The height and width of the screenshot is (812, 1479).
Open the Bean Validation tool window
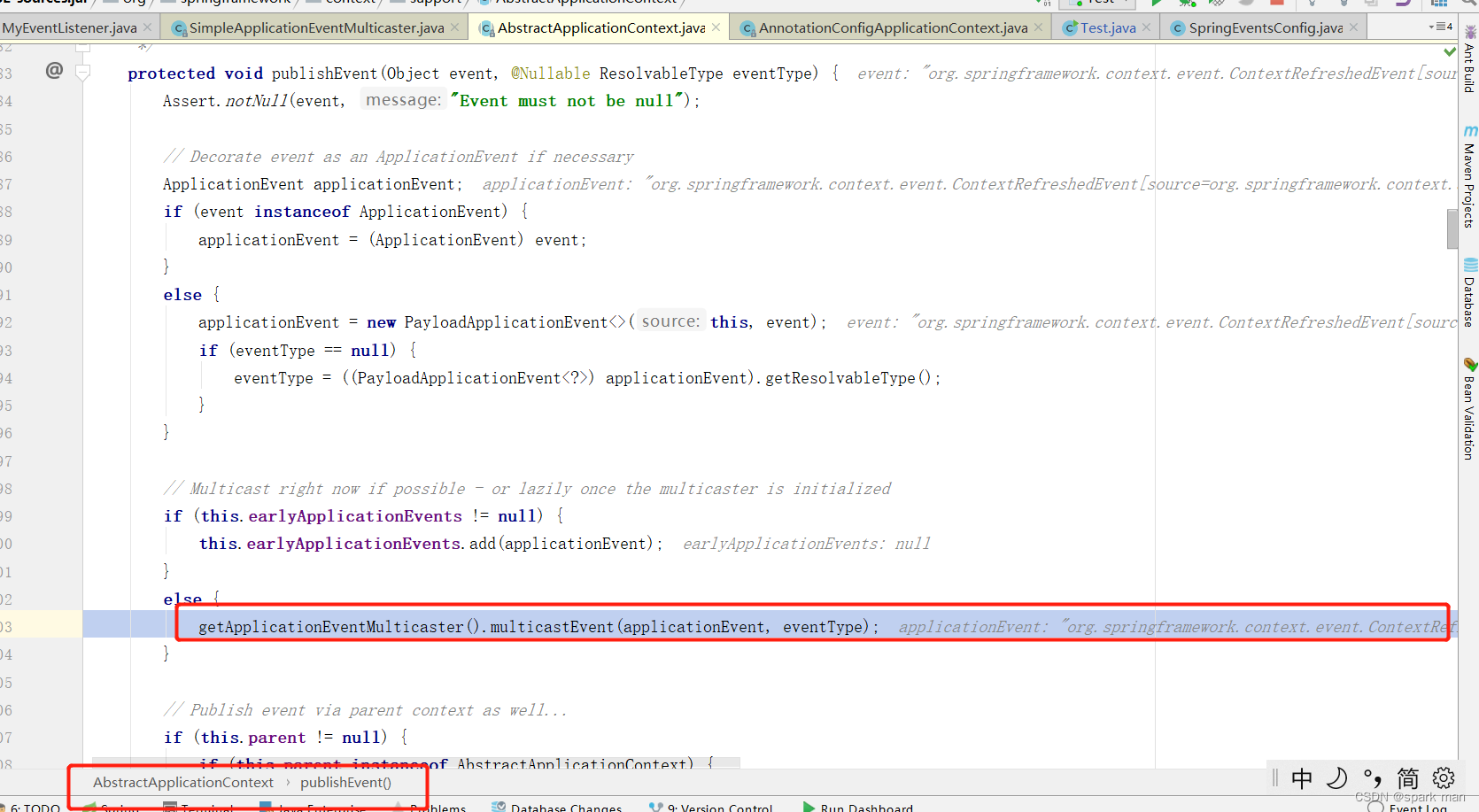click(1469, 409)
